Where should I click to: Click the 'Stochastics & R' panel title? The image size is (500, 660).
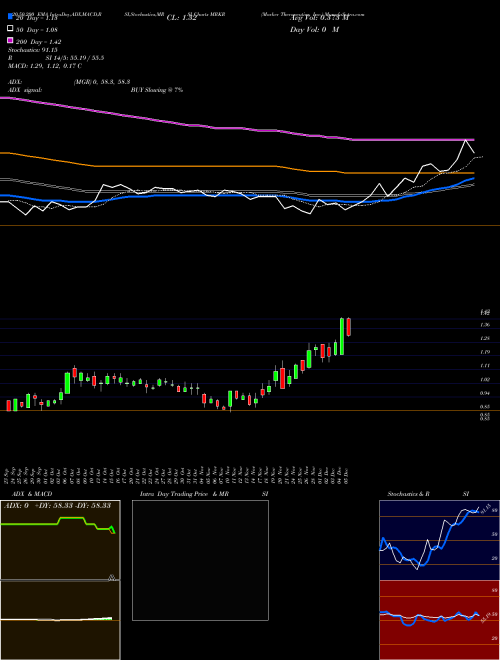pyautogui.click(x=409, y=494)
